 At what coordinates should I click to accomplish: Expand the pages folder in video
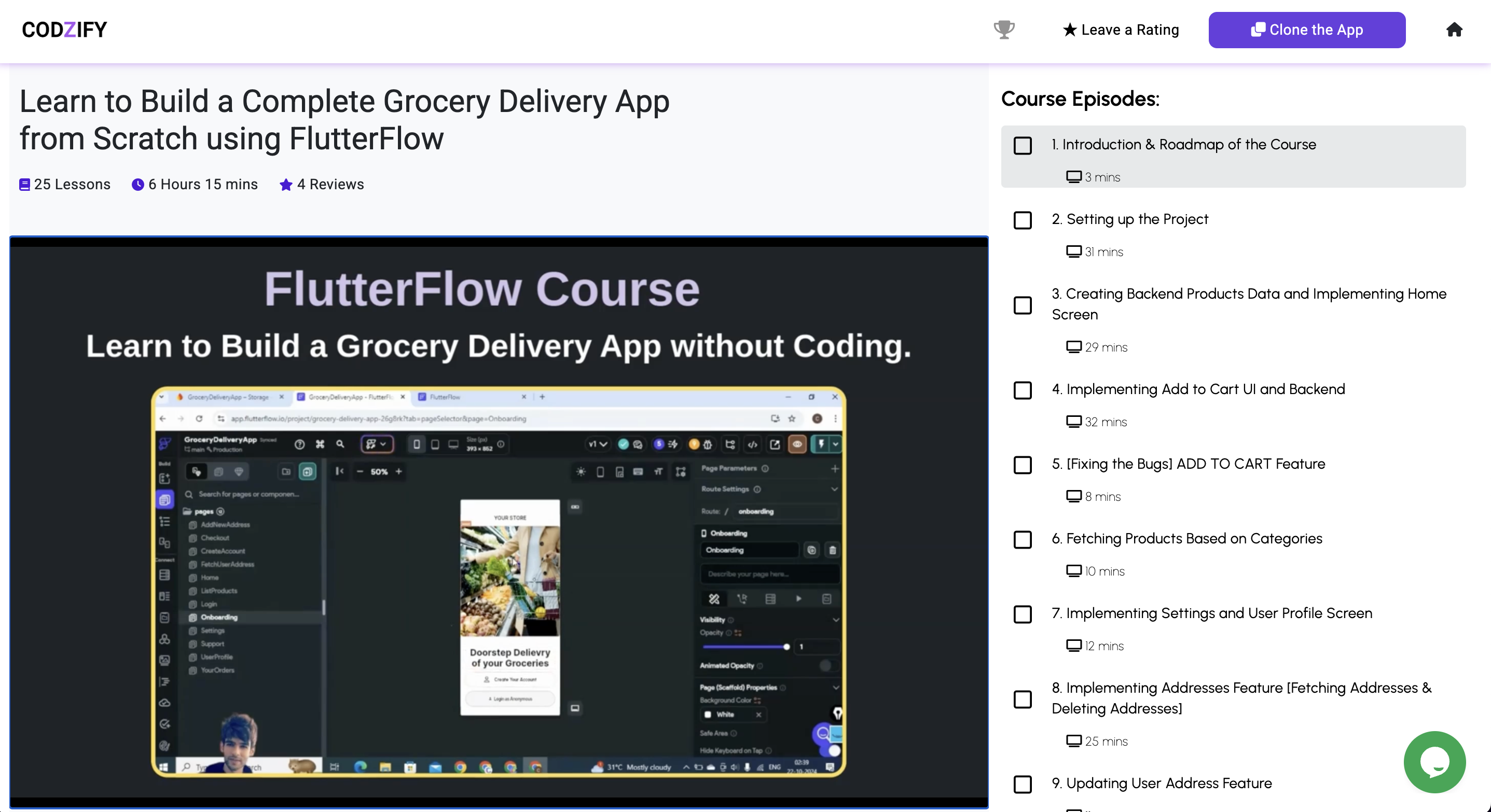(203, 511)
